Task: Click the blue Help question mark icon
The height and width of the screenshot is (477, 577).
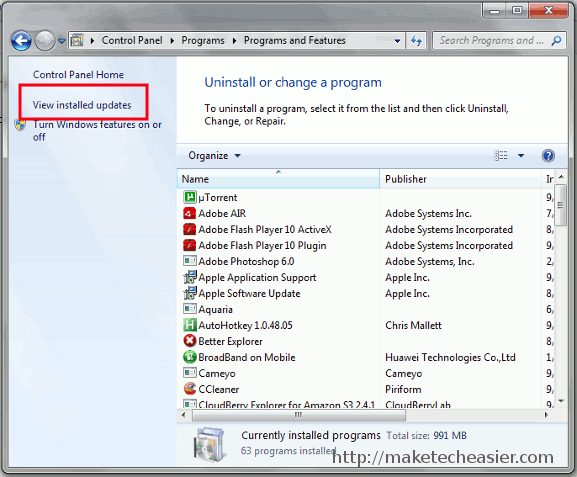Action: 548,156
